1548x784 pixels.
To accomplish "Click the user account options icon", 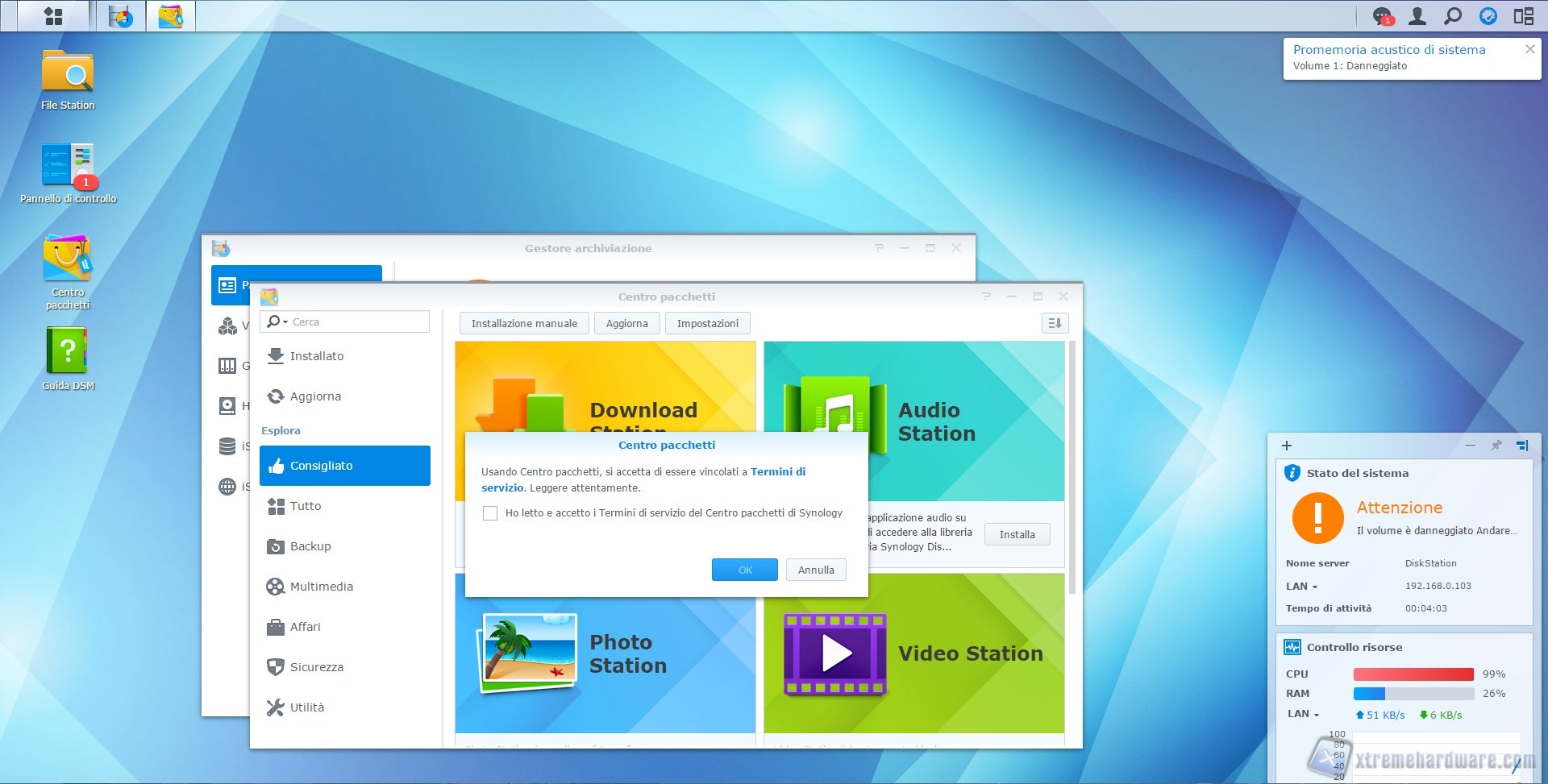I will coord(1417,16).
